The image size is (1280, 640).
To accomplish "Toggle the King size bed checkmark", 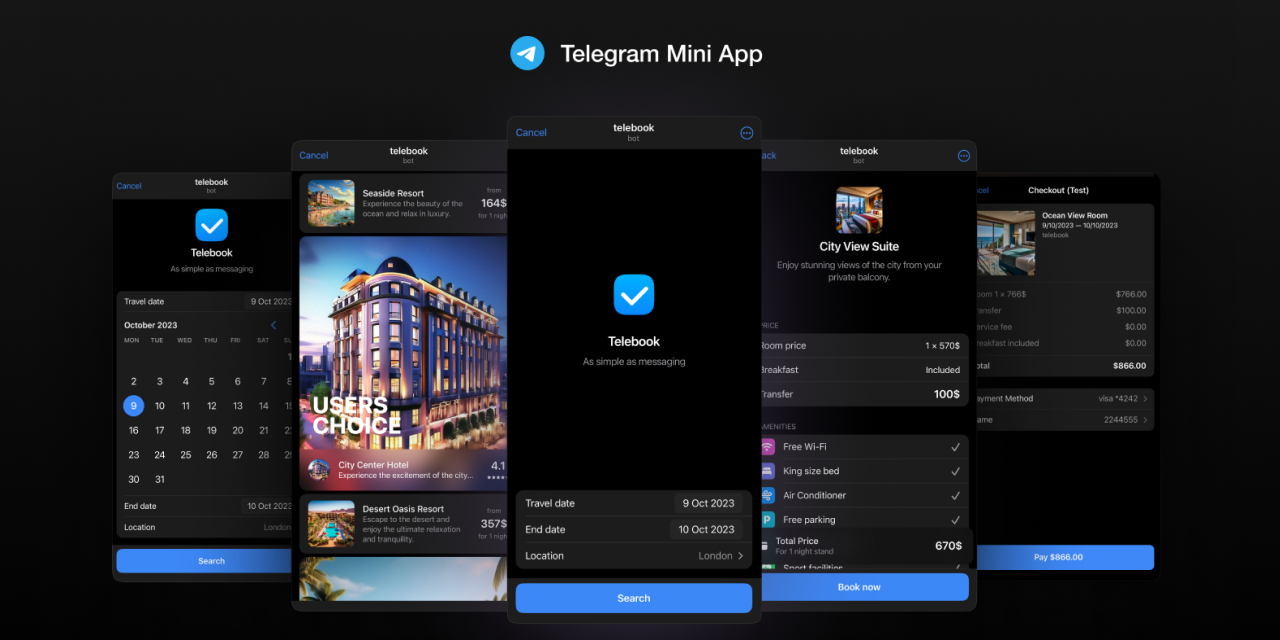I will pos(955,471).
